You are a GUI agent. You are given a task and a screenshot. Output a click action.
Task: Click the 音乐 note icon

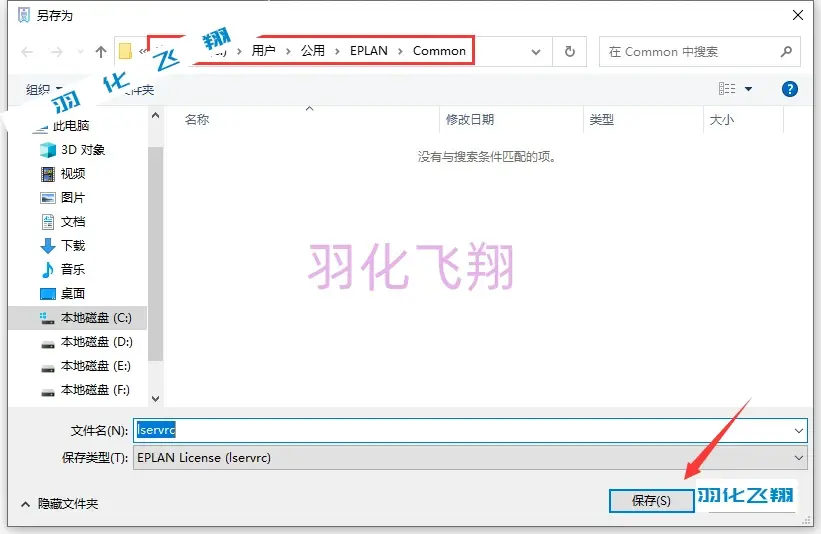point(48,269)
